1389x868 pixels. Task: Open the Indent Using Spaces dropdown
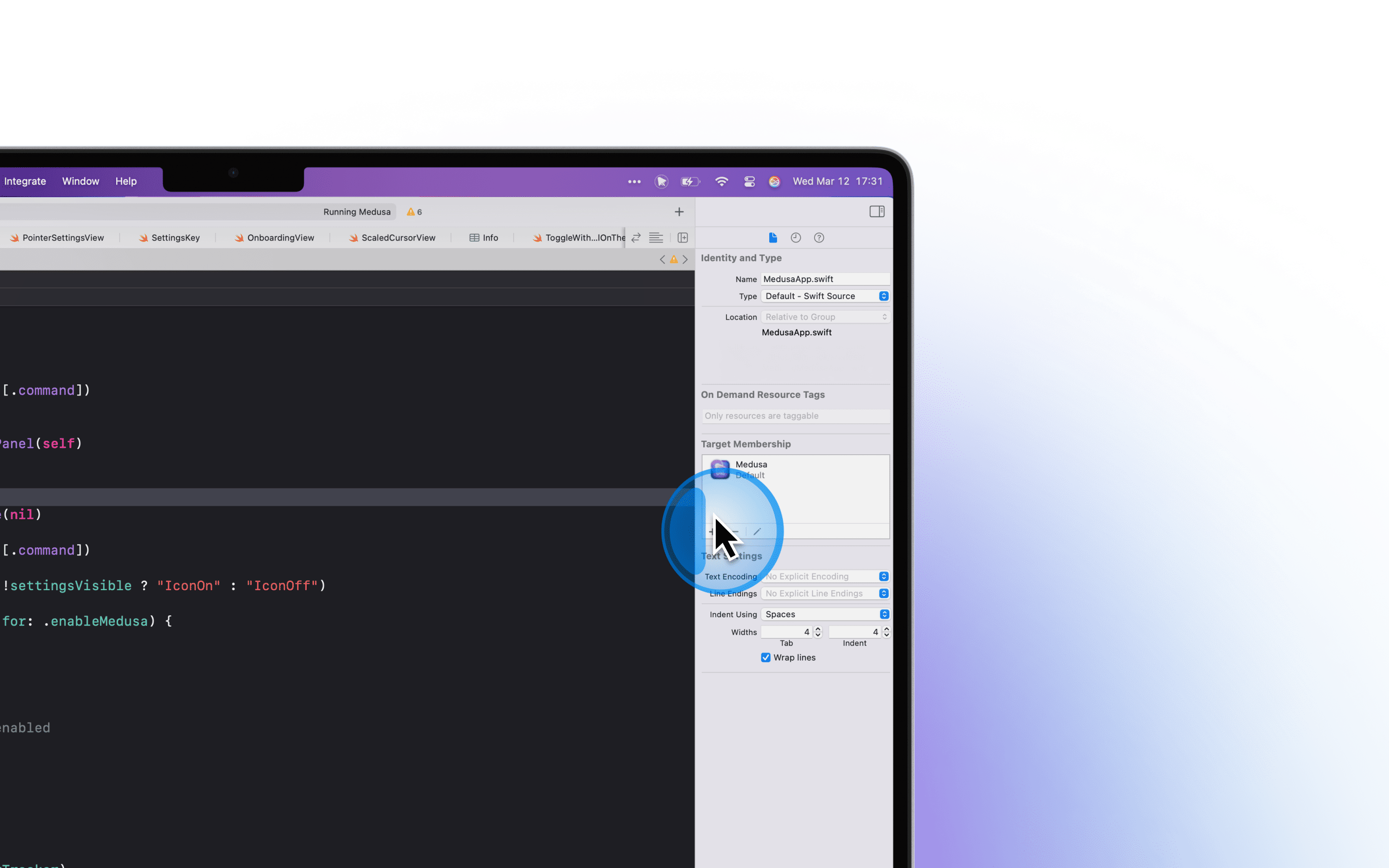(x=825, y=614)
